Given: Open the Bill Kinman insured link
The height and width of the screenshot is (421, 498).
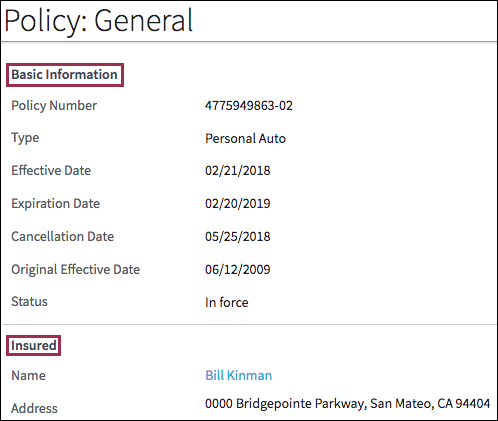Looking at the screenshot, I should (x=239, y=375).
